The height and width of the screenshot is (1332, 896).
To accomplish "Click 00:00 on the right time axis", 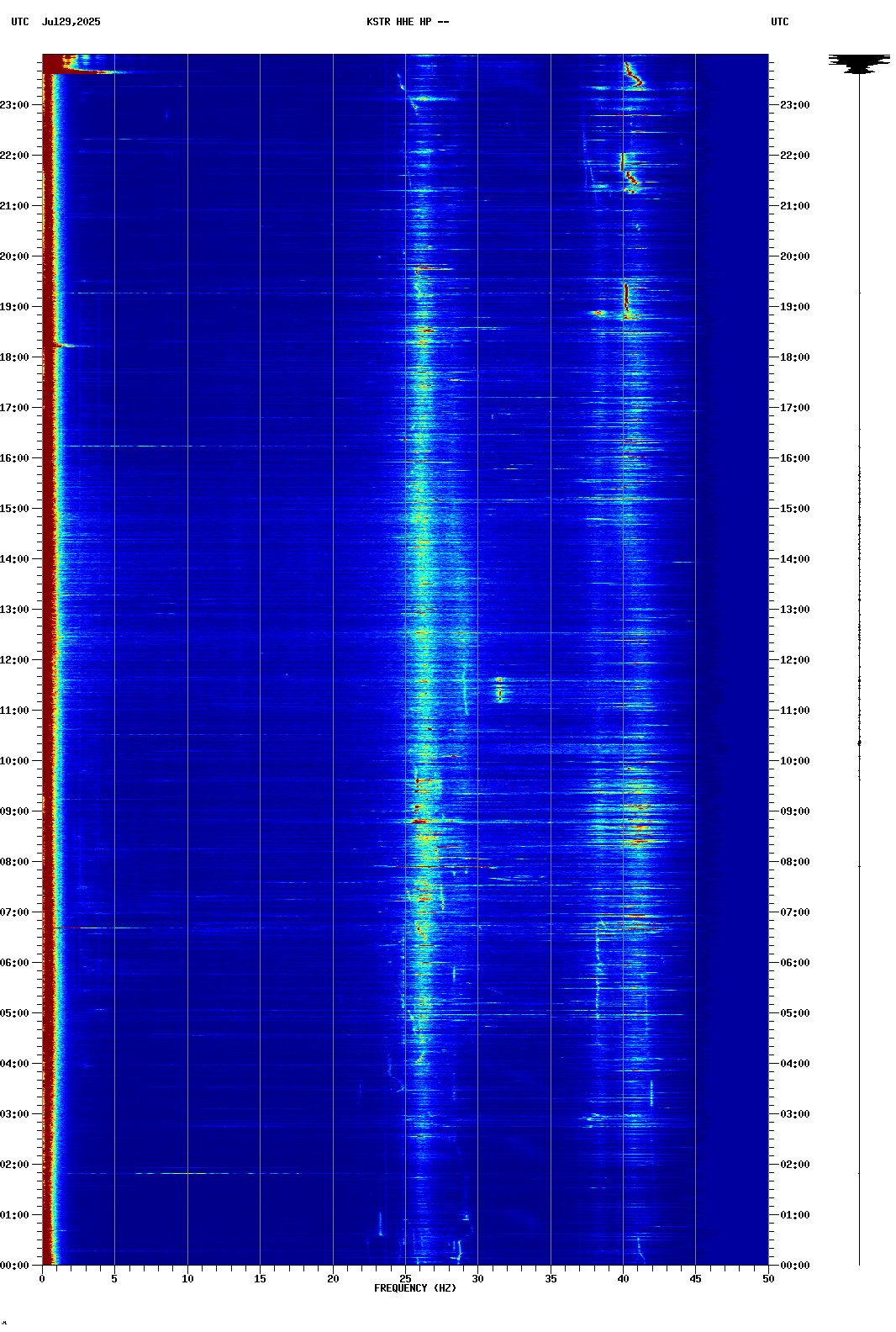I will (x=795, y=1266).
